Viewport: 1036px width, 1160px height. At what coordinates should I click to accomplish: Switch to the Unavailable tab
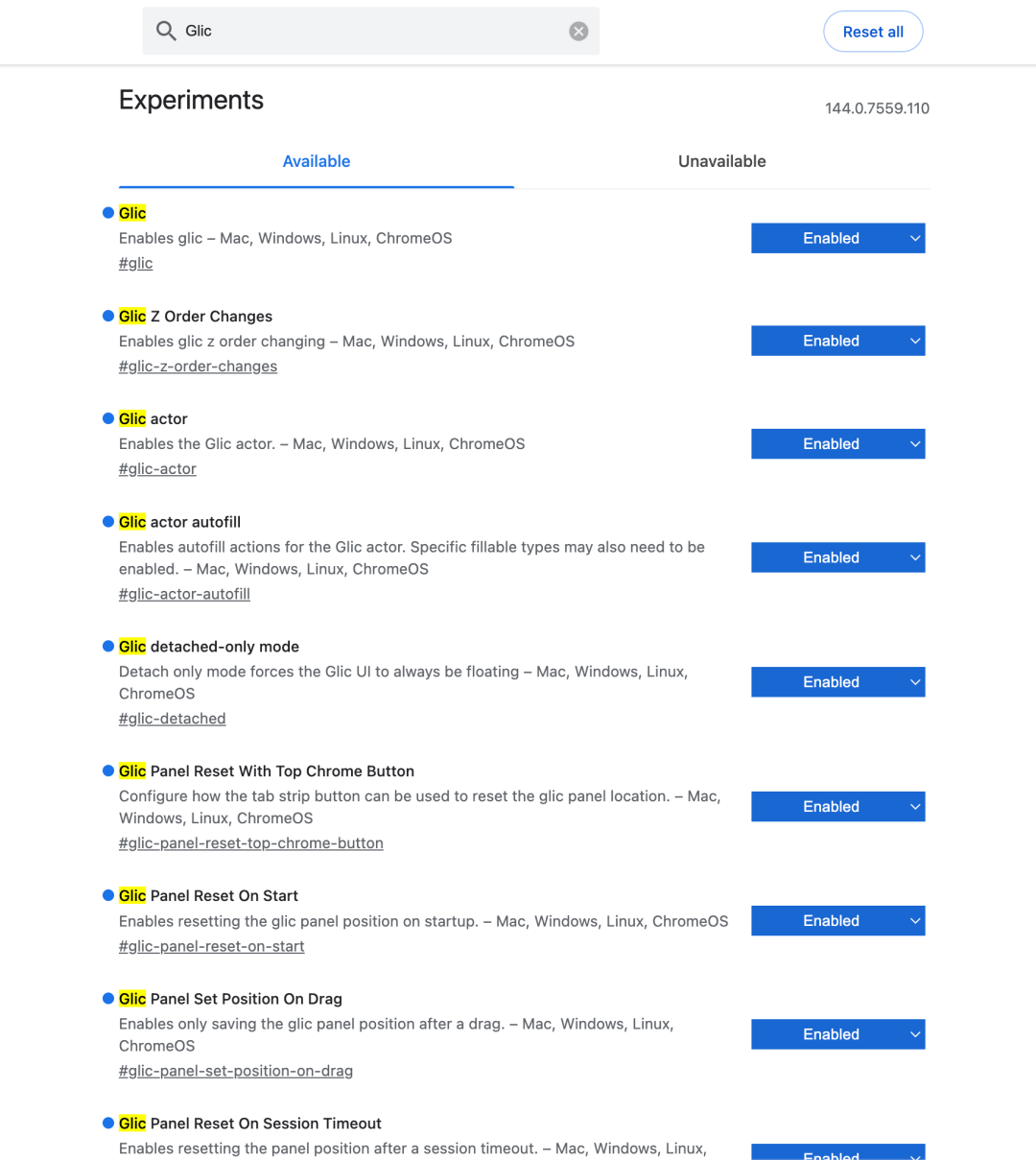click(721, 161)
